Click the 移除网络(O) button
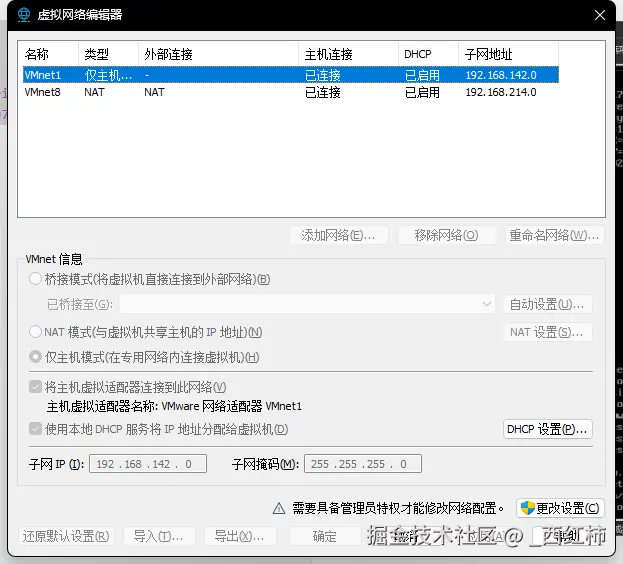623x564 pixels. 447,235
